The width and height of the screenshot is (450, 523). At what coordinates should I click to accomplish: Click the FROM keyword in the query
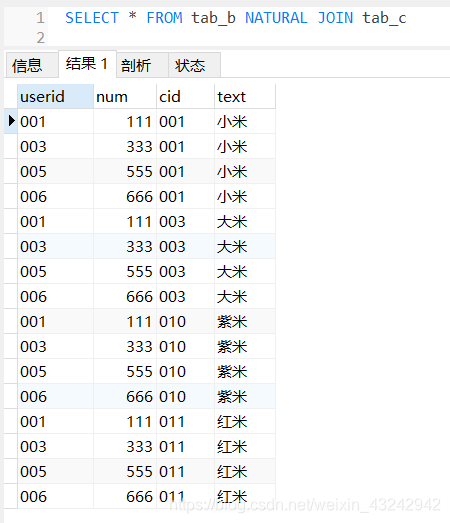coord(164,18)
